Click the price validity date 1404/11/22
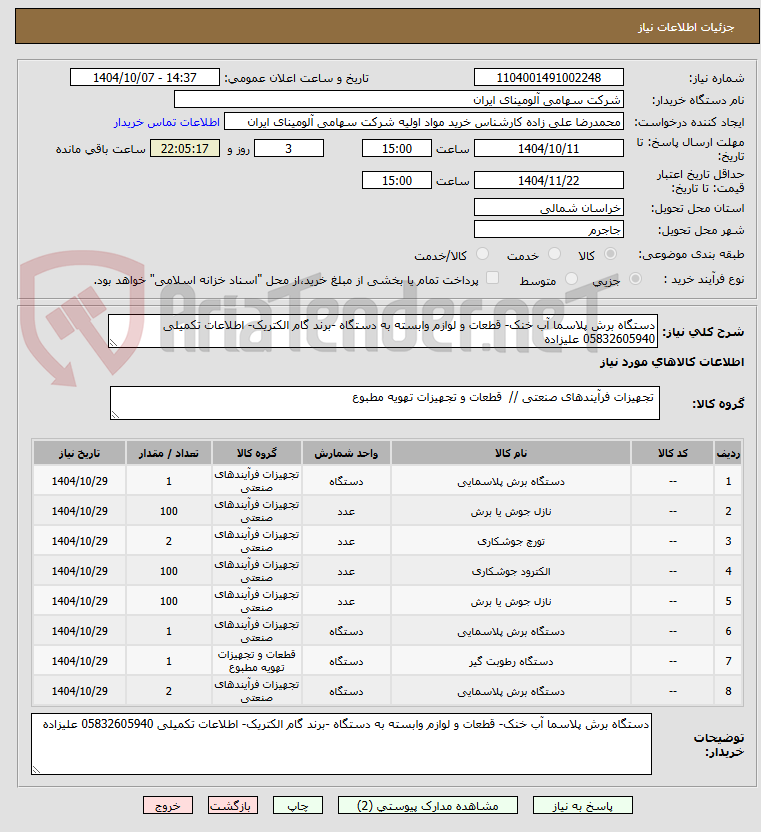Image resolution: width=761 pixels, height=832 pixels. [x=549, y=180]
